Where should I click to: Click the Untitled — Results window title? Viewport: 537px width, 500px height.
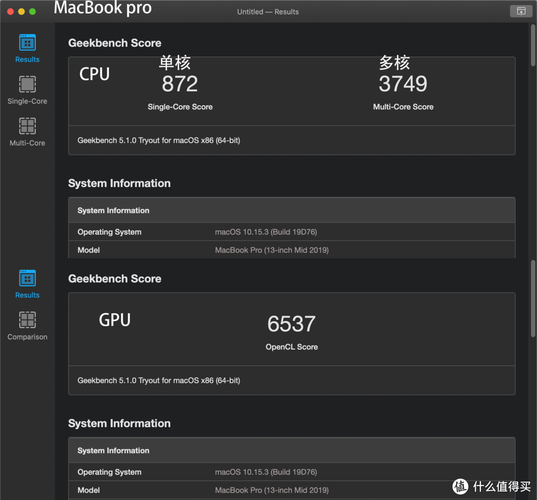[x=268, y=12]
